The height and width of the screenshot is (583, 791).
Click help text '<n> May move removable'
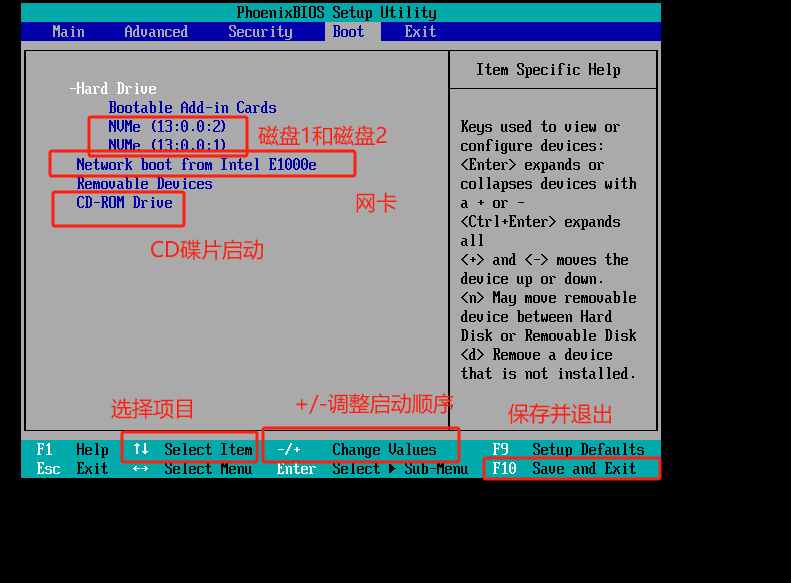click(548, 298)
